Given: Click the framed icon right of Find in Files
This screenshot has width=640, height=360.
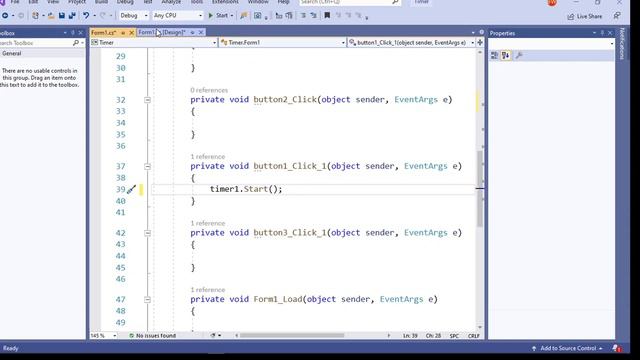Looking at the screenshot, I should [258, 16].
